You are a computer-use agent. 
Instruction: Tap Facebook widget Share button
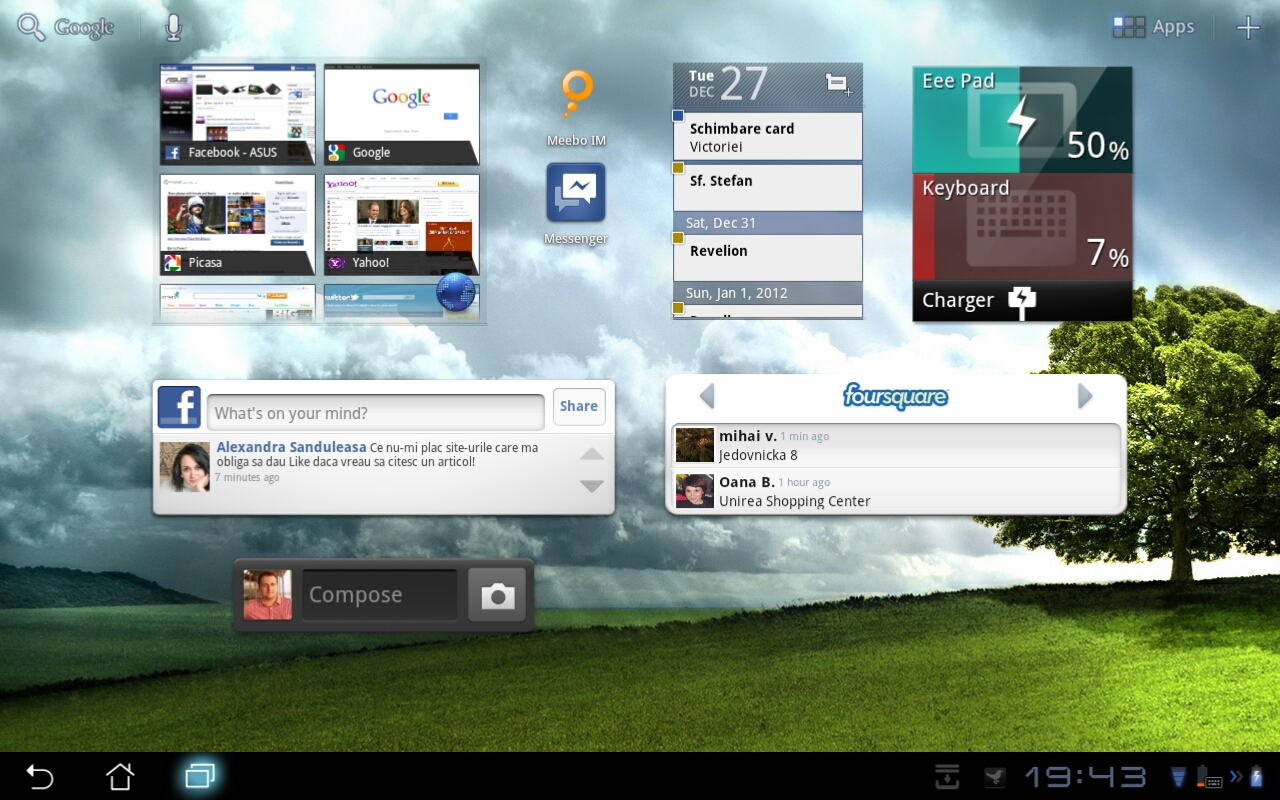point(579,406)
